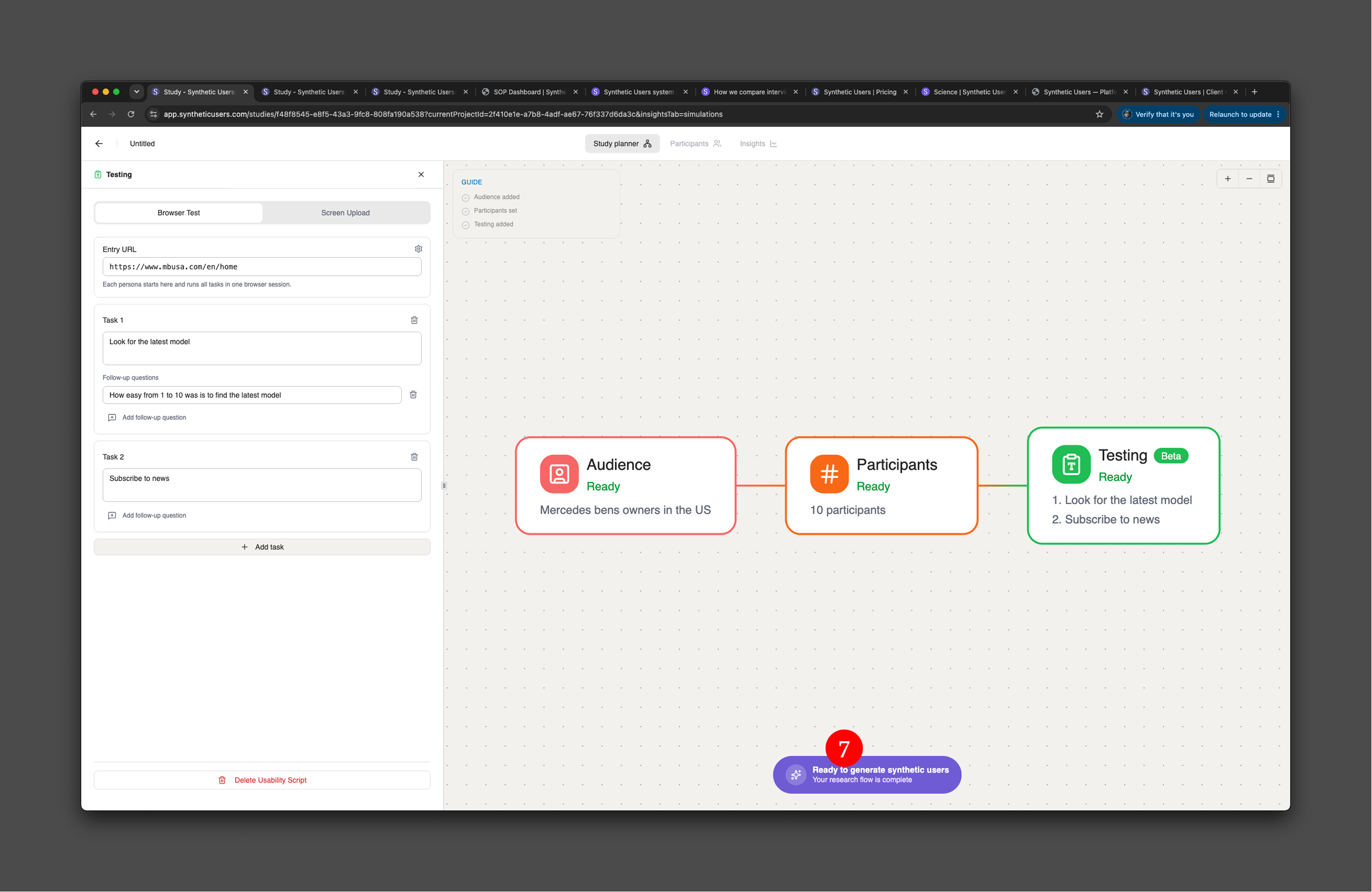Viewport: 1372px width, 892px height.
Task: Click the GUIDE heading
Action: [472, 182]
